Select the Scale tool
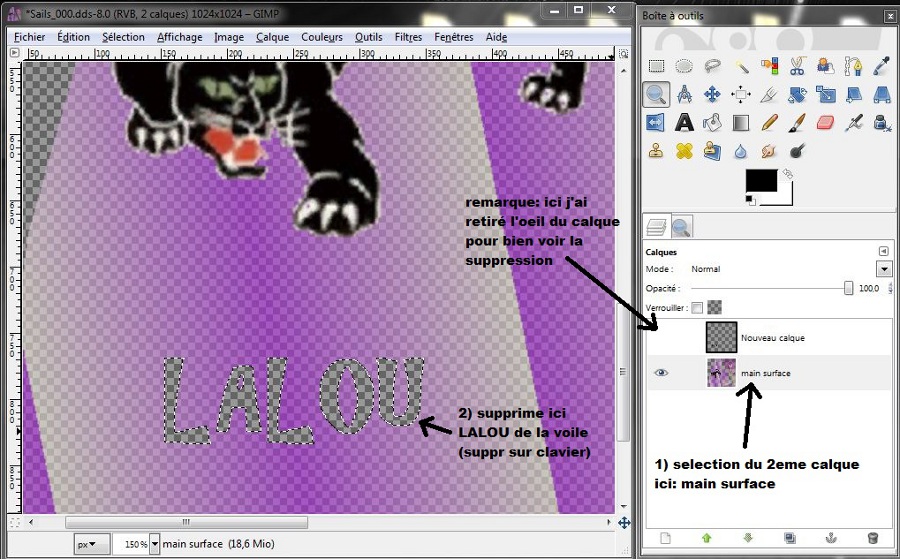 click(825, 94)
